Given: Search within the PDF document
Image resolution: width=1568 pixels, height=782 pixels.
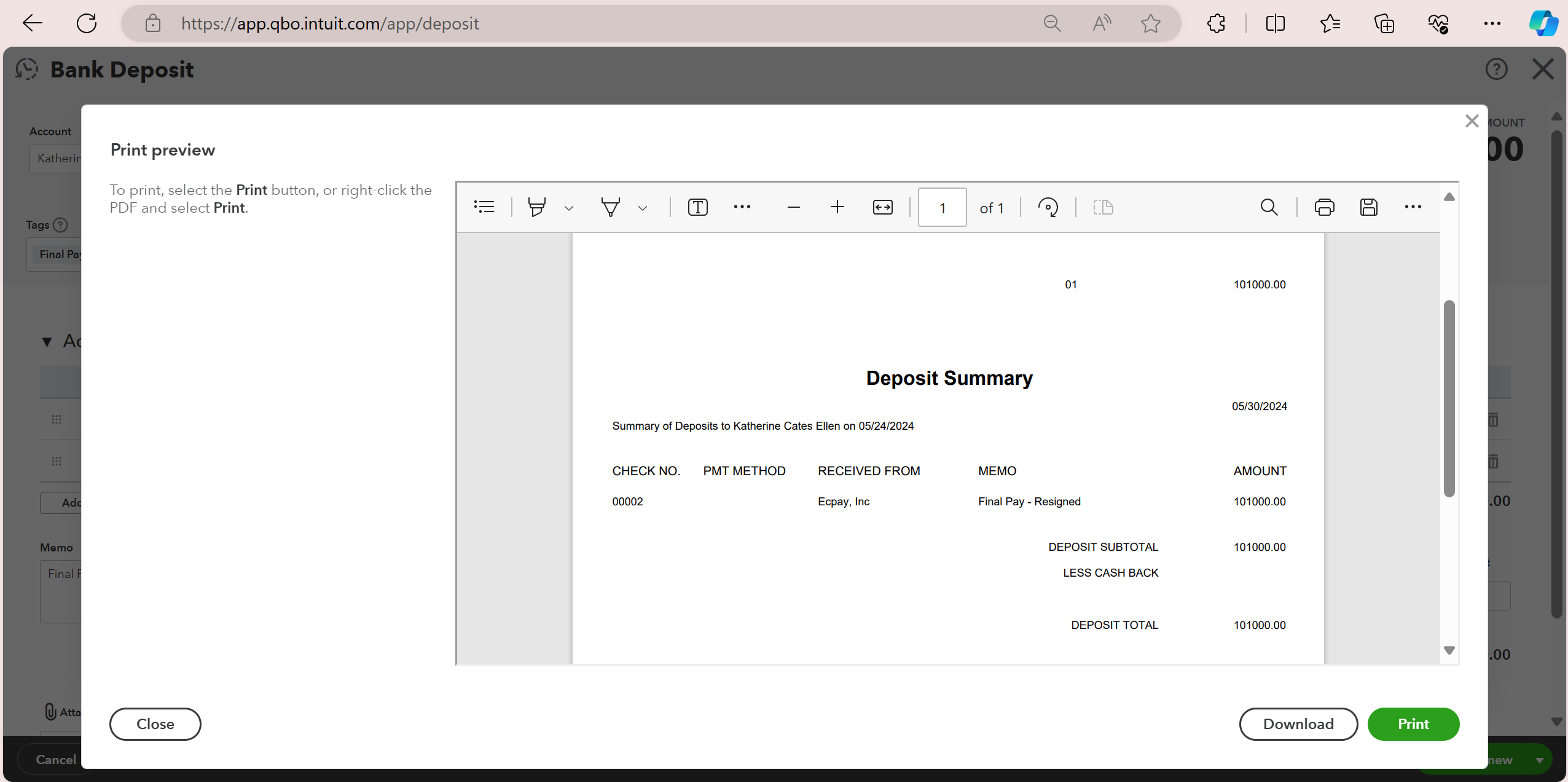Looking at the screenshot, I should pos(1269,207).
